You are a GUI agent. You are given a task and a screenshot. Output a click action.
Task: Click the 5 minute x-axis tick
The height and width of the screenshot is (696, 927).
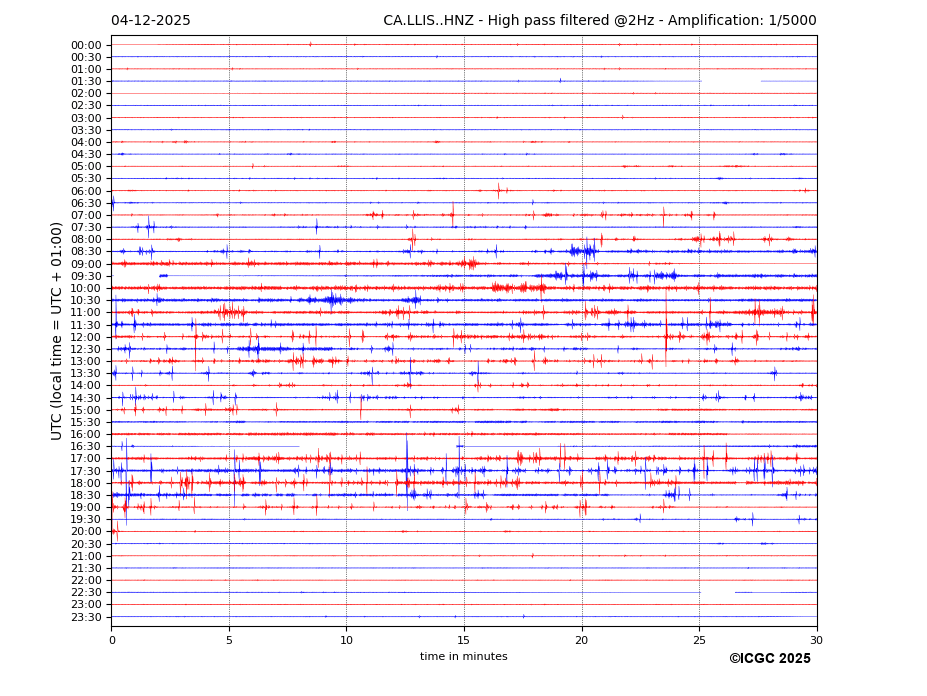(x=229, y=640)
